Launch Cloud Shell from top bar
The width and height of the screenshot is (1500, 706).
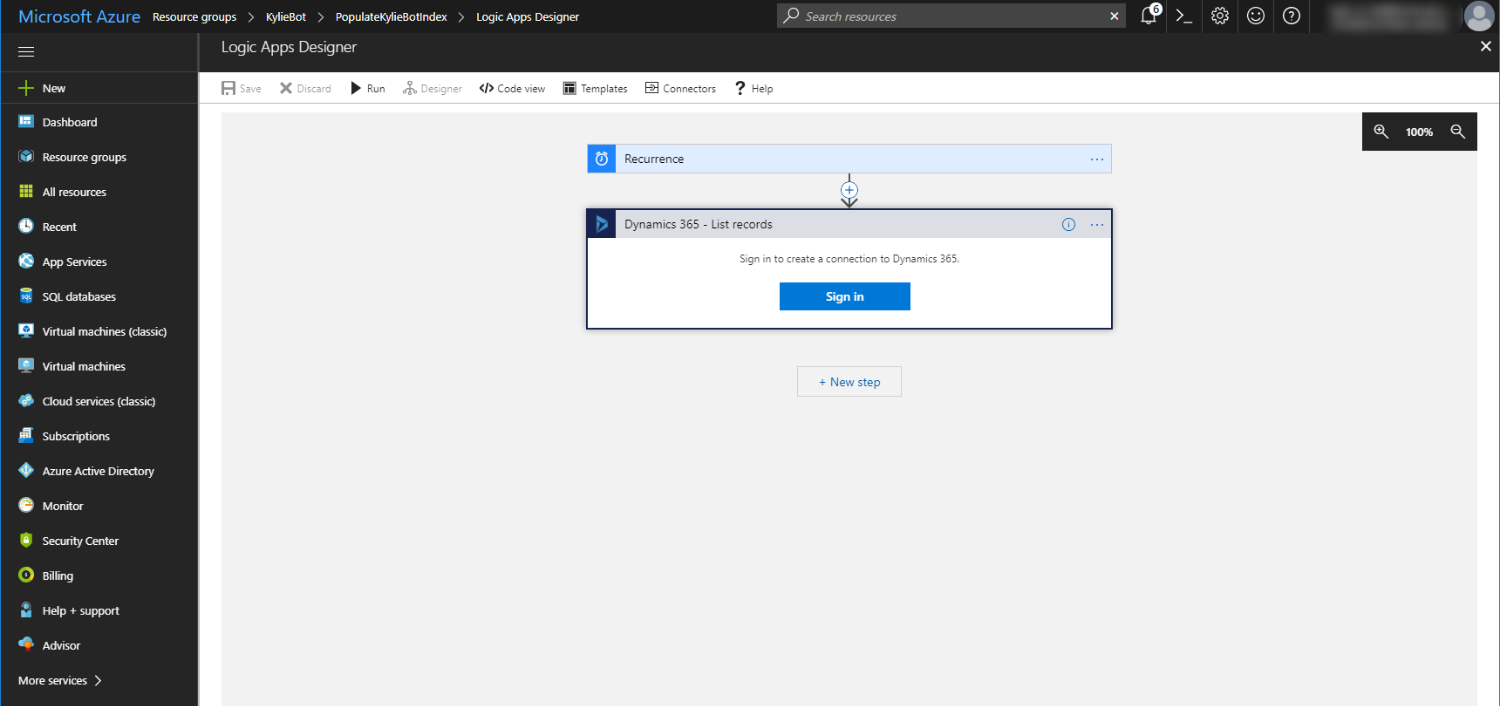point(1184,16)
